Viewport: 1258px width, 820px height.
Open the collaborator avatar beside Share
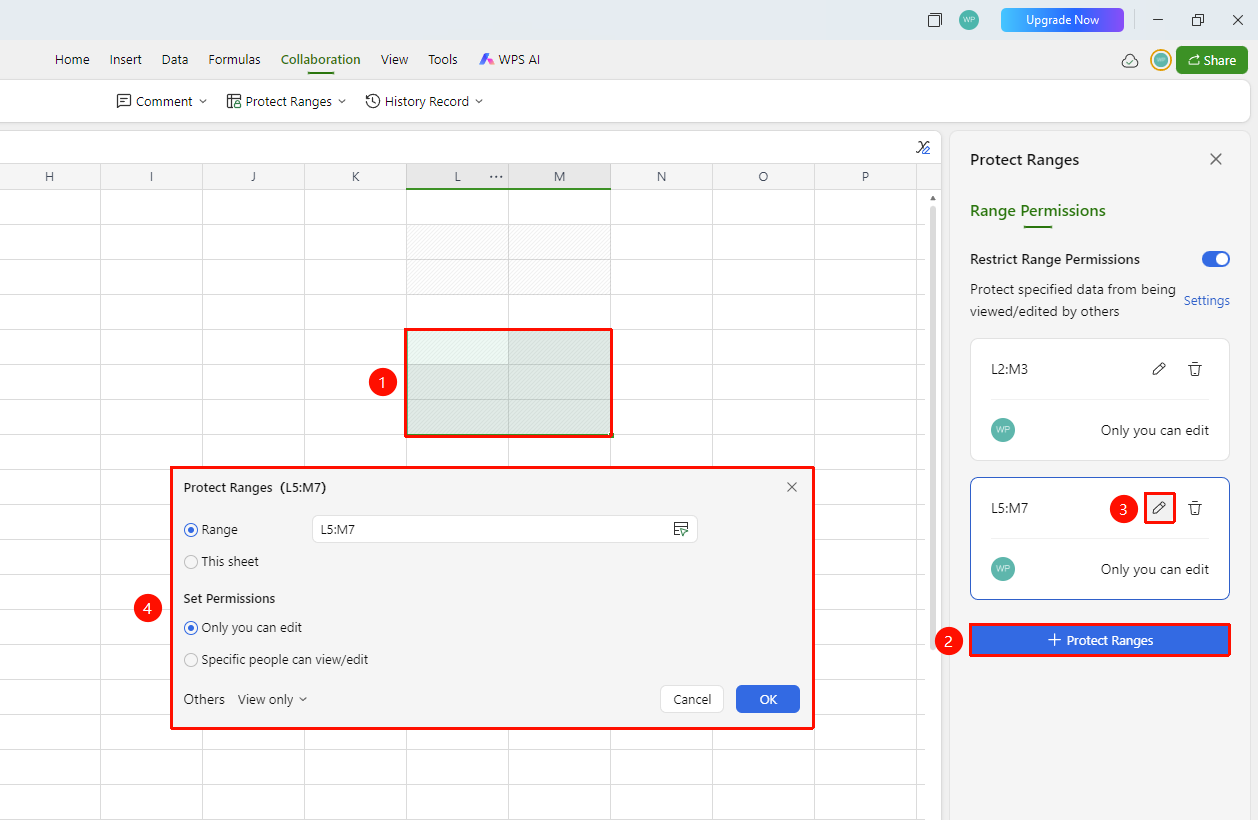(1160, 60)
